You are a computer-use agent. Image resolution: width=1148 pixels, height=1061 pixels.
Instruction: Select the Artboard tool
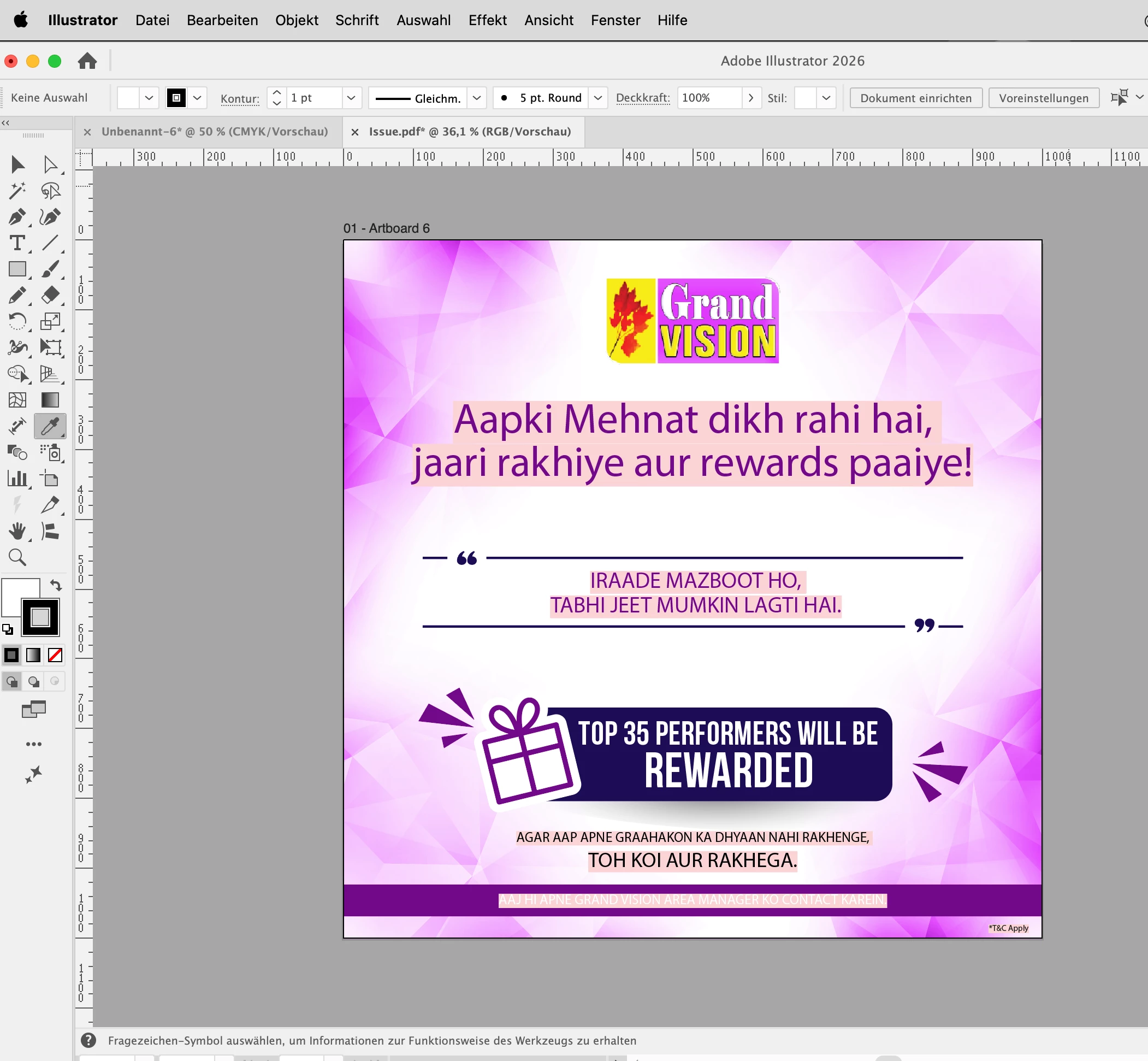click(x=50, y=478)
